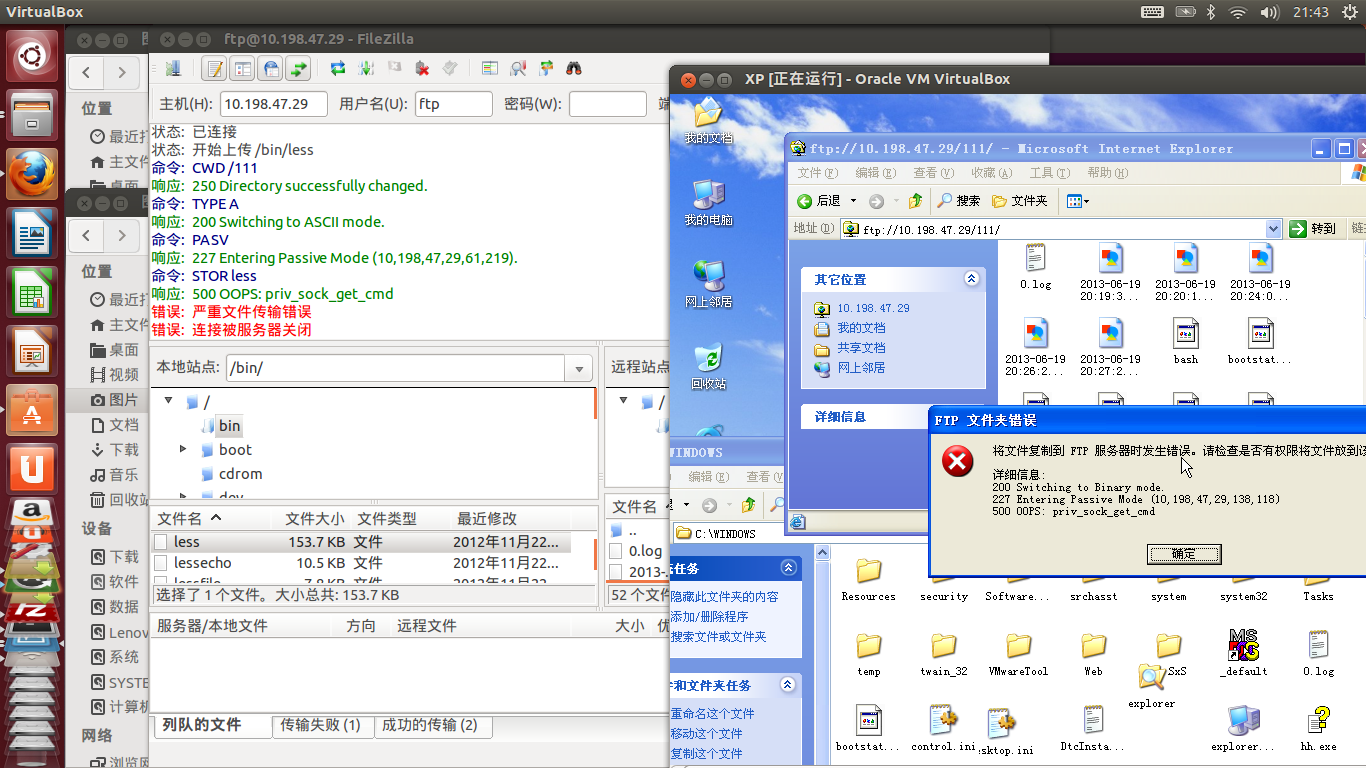
Task: Collapse the 其它位置 panel
Action: pyautogui.click(x=970, y=279)
